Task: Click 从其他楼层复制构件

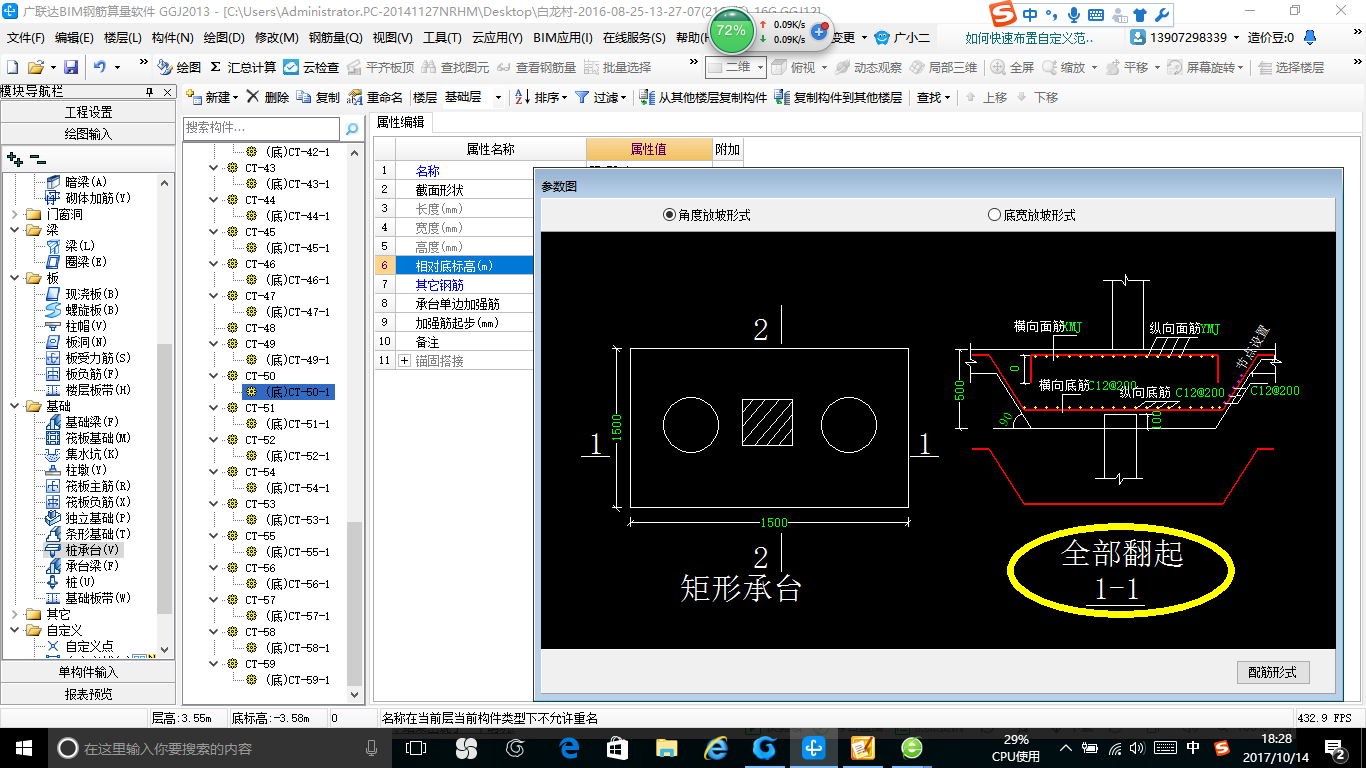Action: (x=703, y=97)
